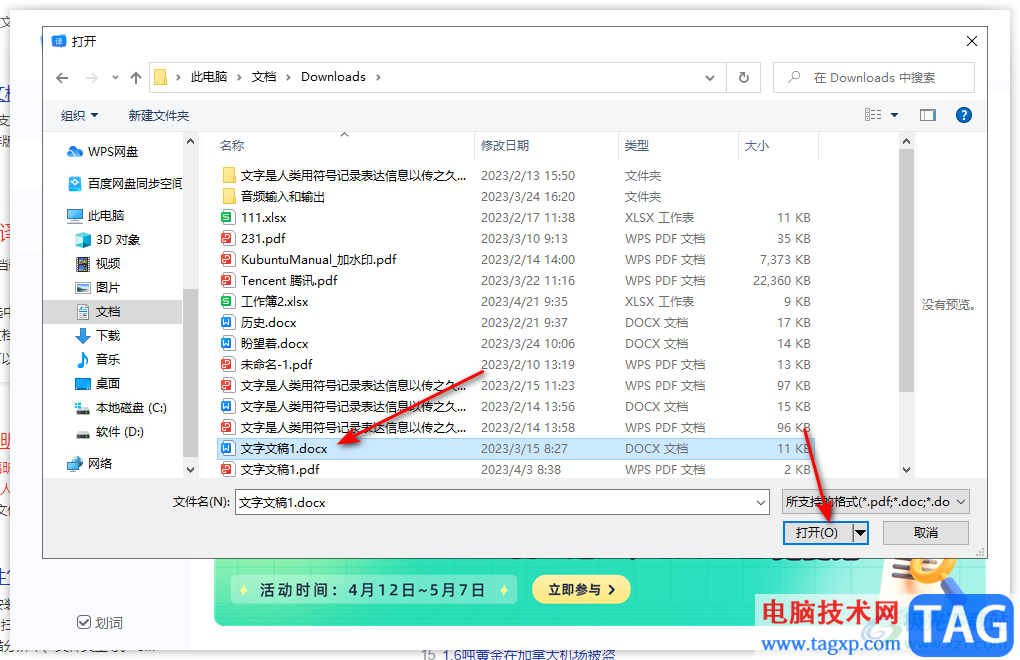
Task: Select 本地磁盘 (C:) drive
Action: click(x=121, y=408)
